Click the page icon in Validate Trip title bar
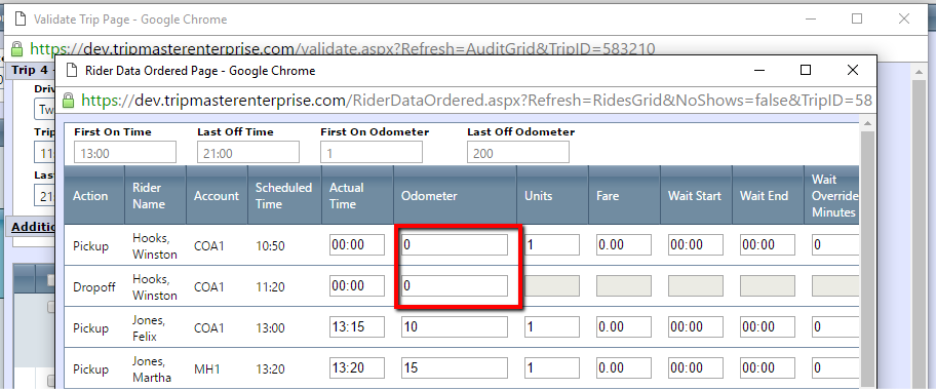The image size is (936, 390). pos(20,19)
